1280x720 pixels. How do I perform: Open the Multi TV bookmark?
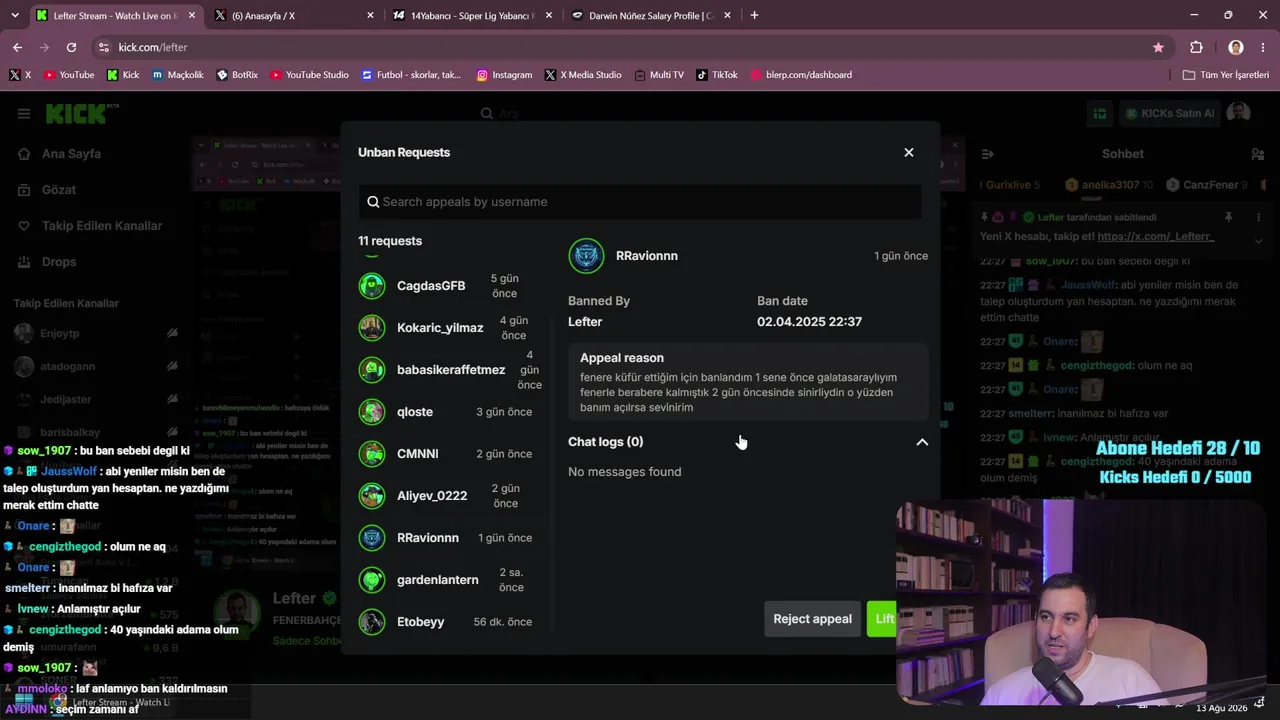659,75
